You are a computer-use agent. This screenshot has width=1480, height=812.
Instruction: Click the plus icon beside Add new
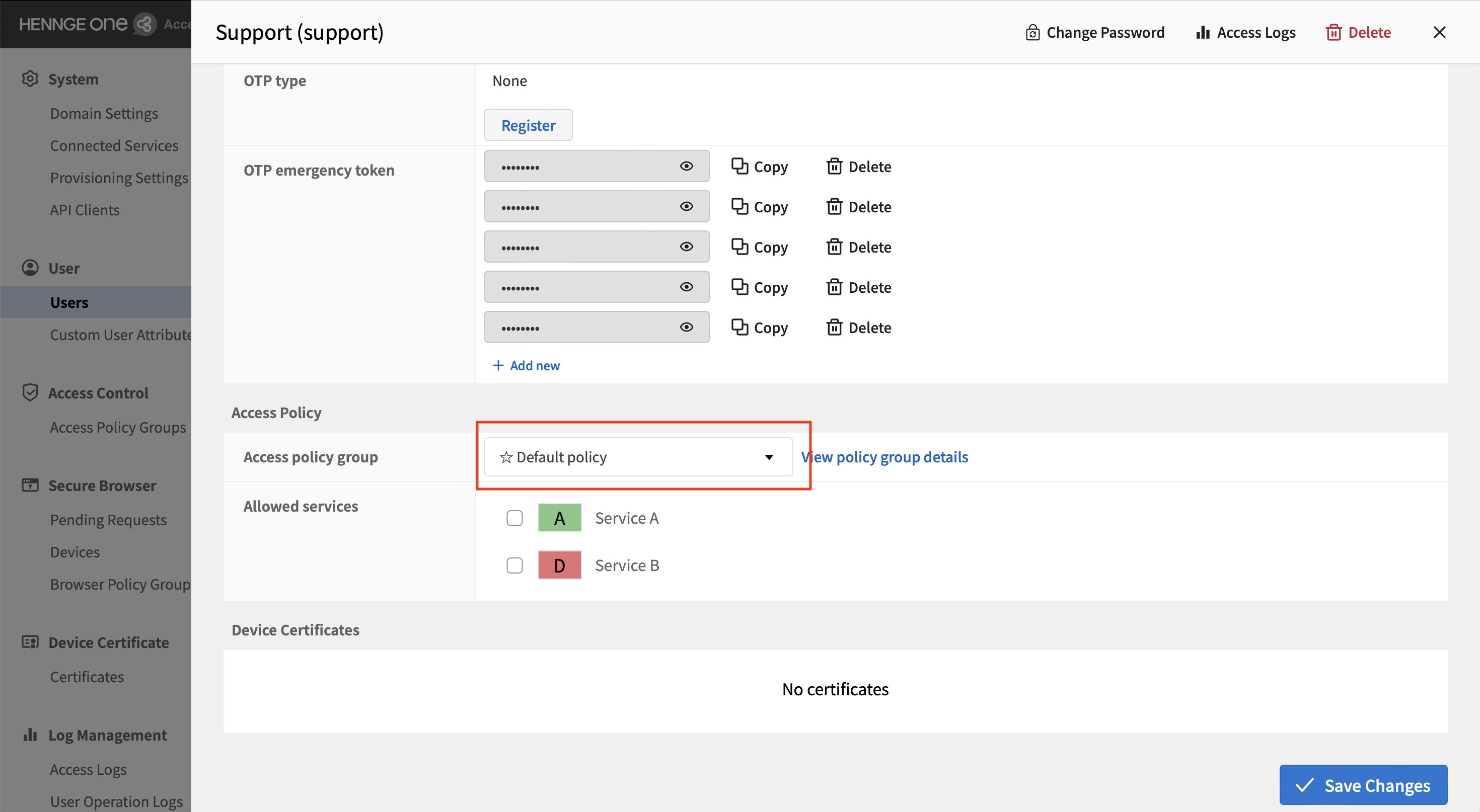click(498, 365)
